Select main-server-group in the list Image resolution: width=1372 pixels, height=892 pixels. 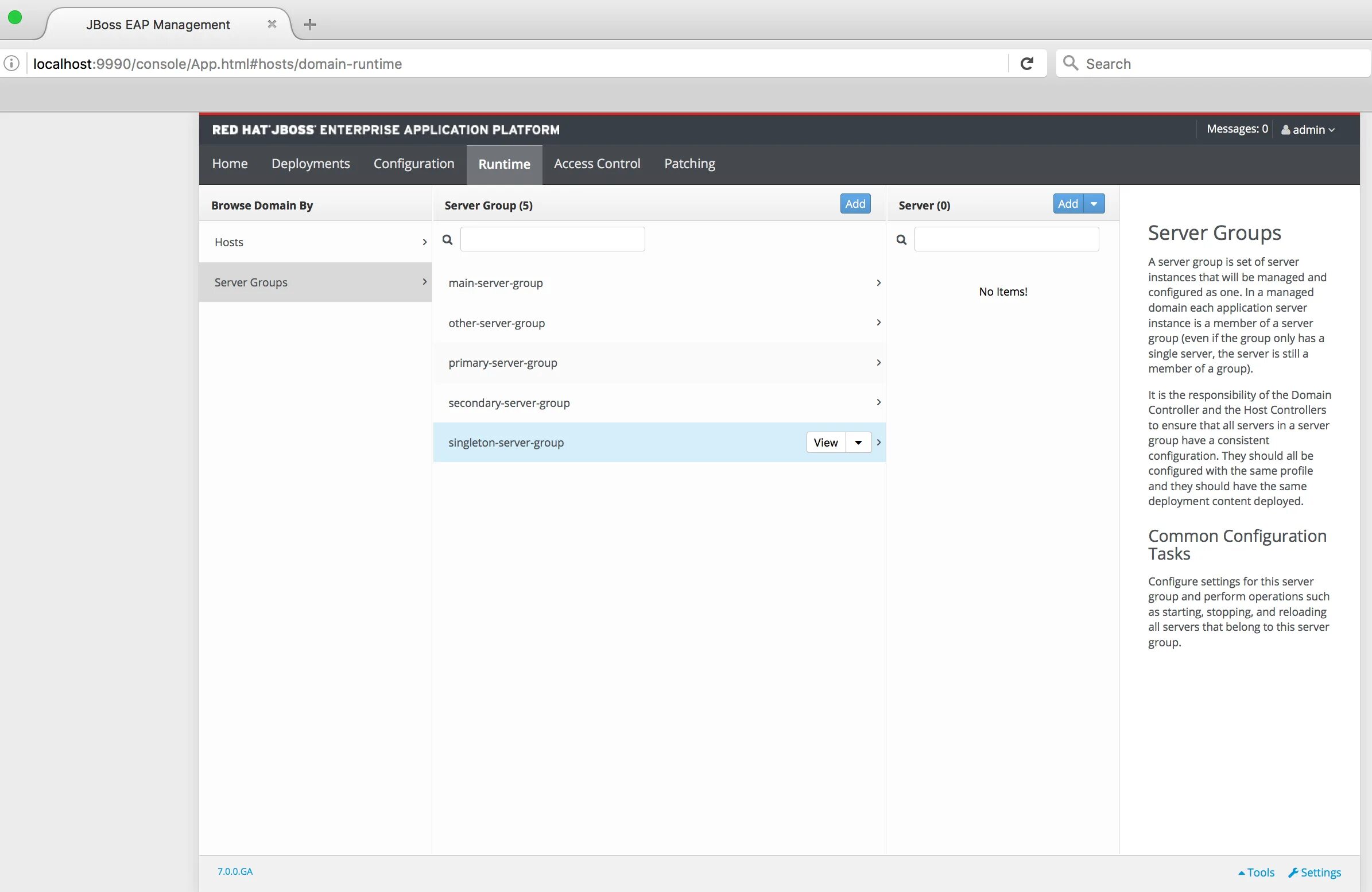[x=496, y=283]
